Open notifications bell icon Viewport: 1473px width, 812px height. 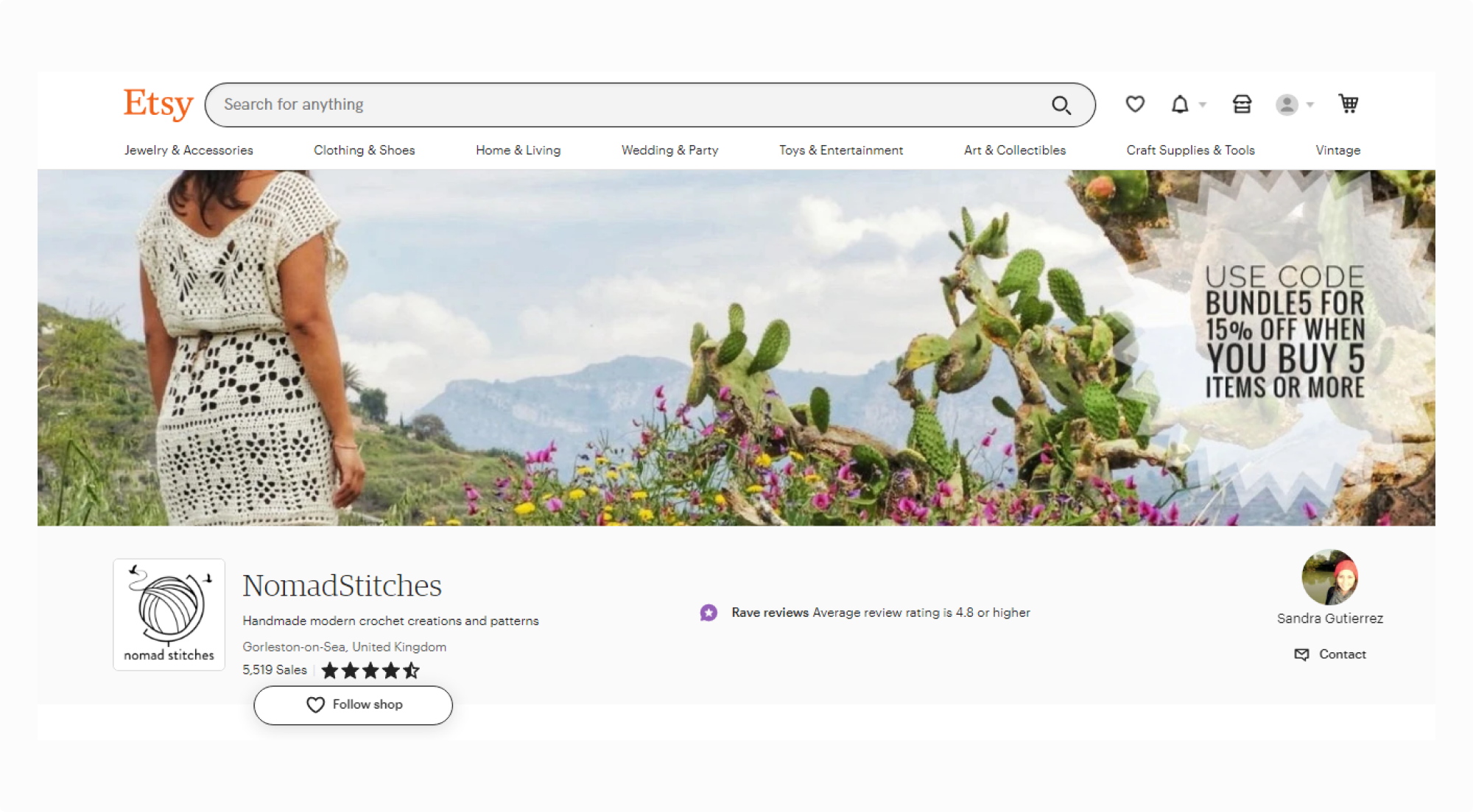[x=1180, y=105]
